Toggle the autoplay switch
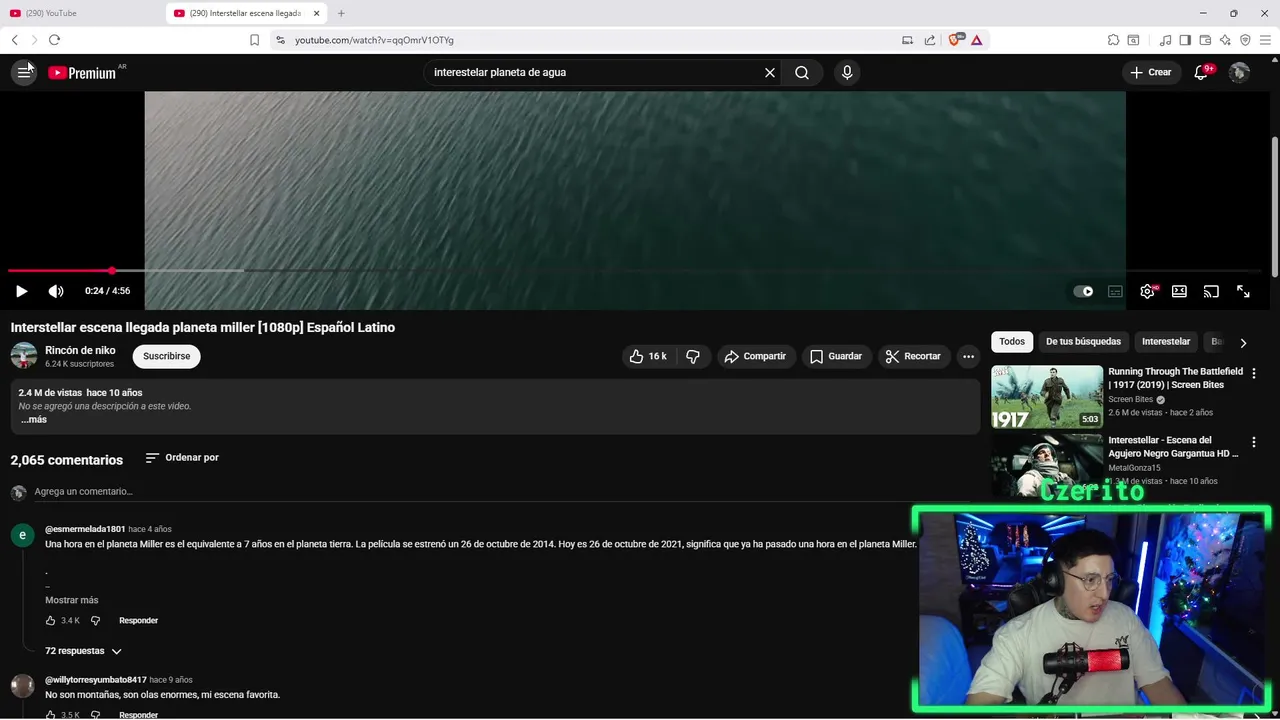 click(1083, 291)
